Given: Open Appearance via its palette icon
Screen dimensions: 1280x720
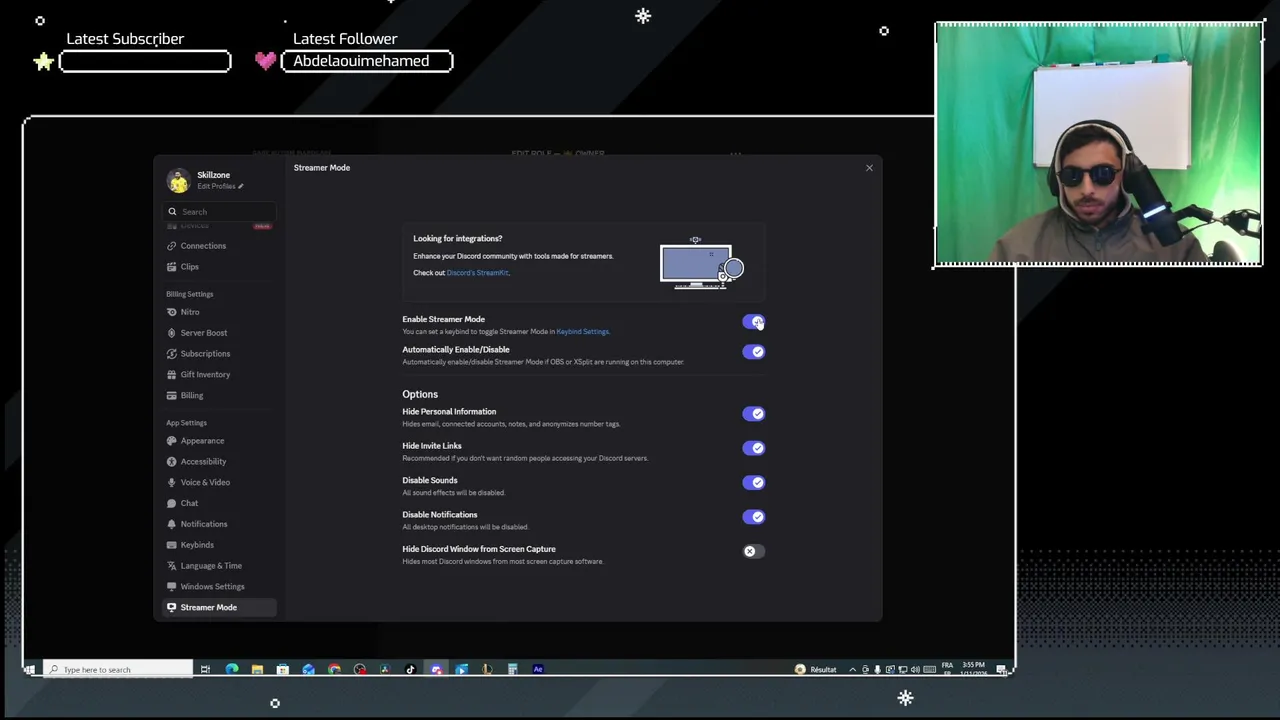Looking at the screenshot, I should tap(172, 441).
